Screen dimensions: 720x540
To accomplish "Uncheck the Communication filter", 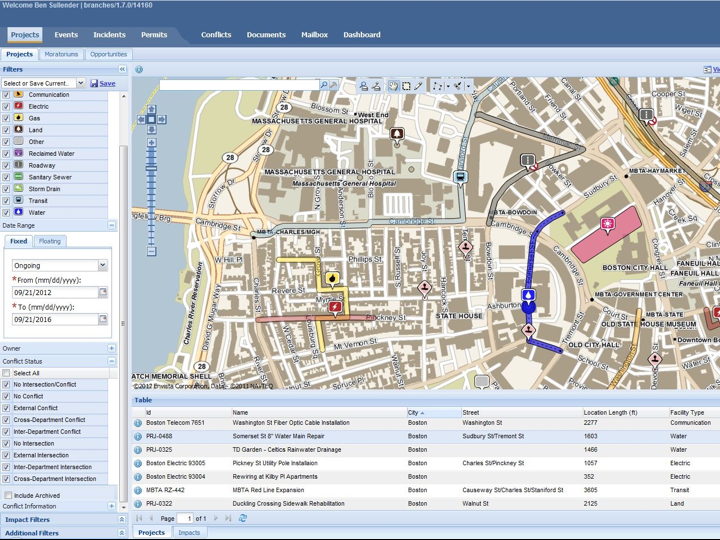I will pyautogui.click(x=6, y=95).
